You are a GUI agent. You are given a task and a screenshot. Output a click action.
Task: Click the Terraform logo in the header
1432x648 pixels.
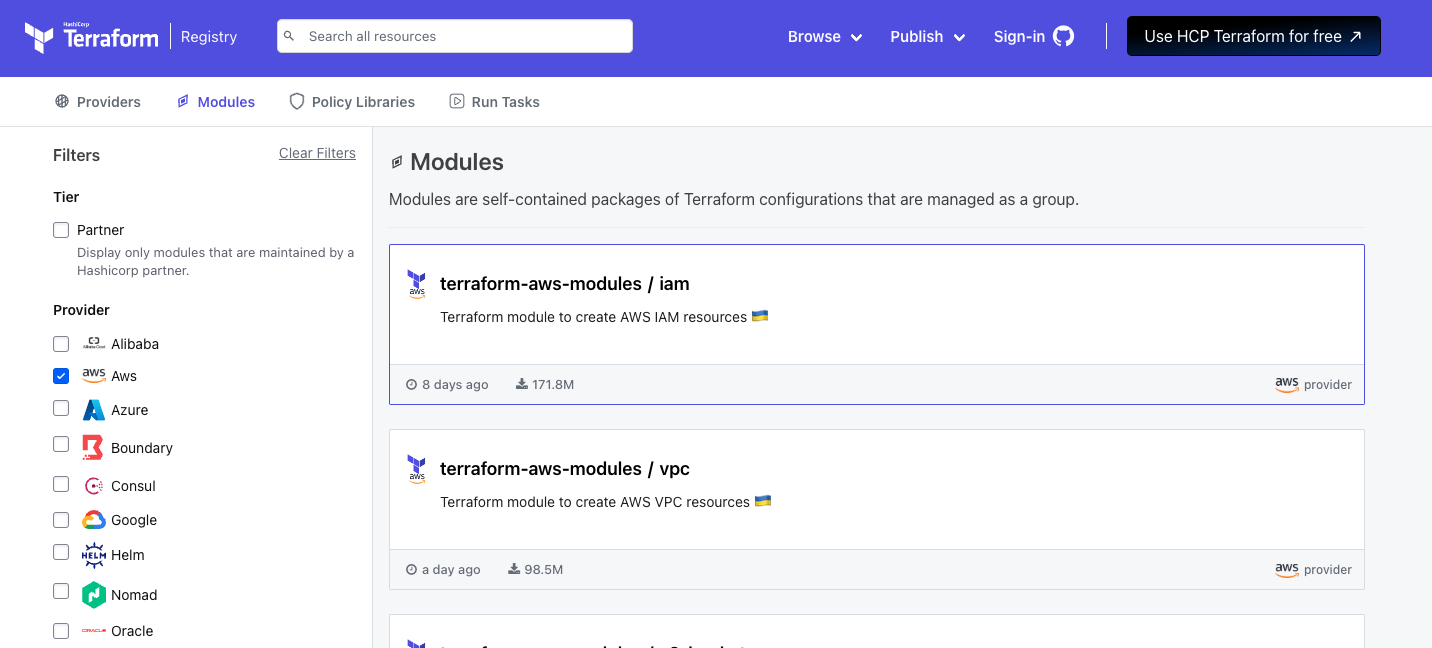pos(91,36)
